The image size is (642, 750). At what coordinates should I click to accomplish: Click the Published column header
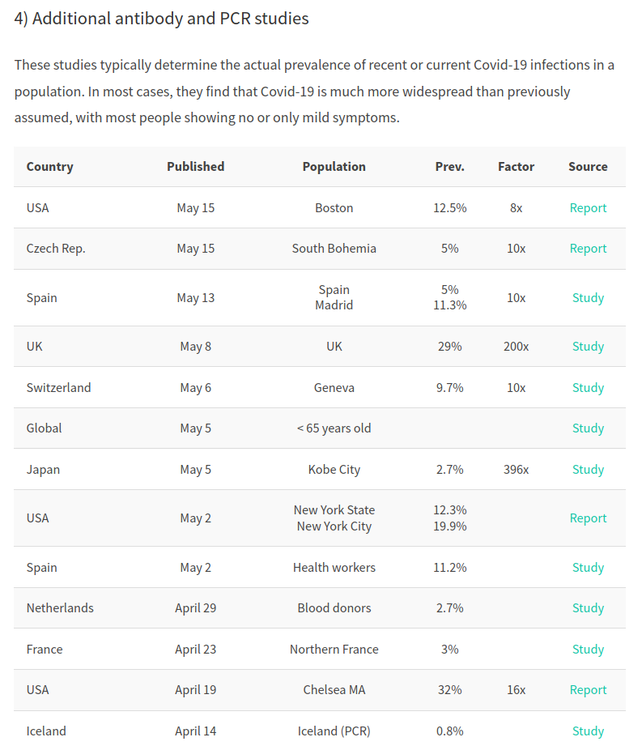tap(195, 166)
